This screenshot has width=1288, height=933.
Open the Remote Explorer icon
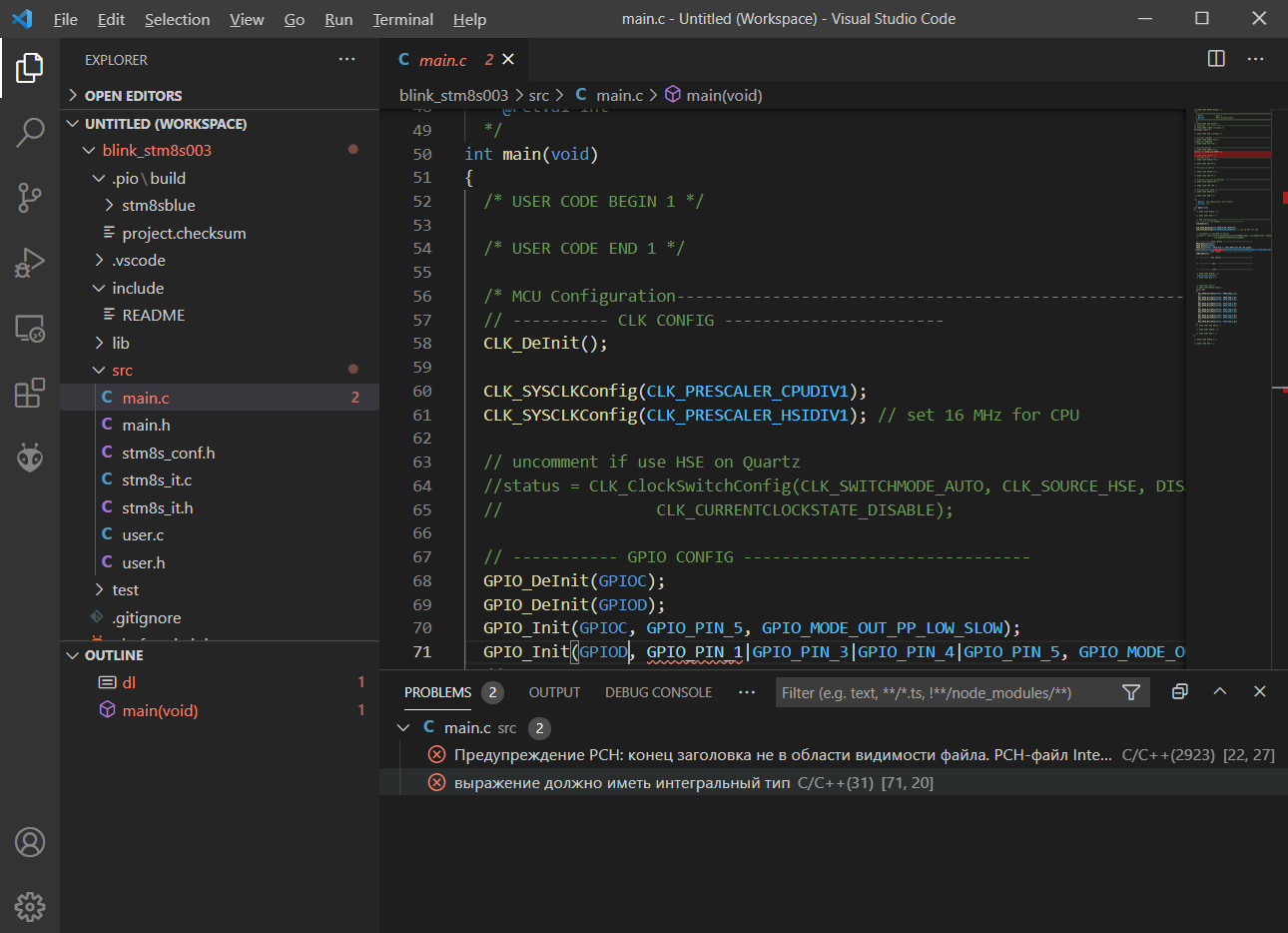coord(30,328)
